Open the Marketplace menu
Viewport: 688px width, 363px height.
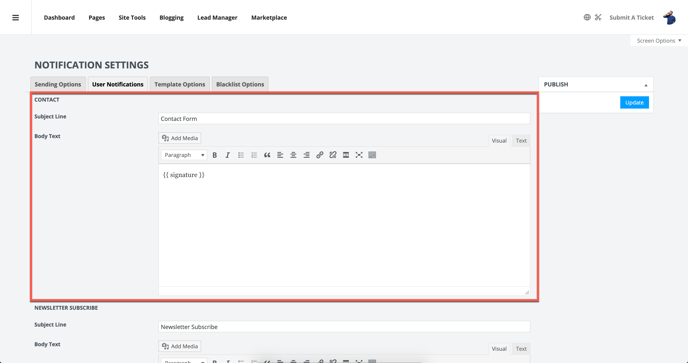coord(269,18)
